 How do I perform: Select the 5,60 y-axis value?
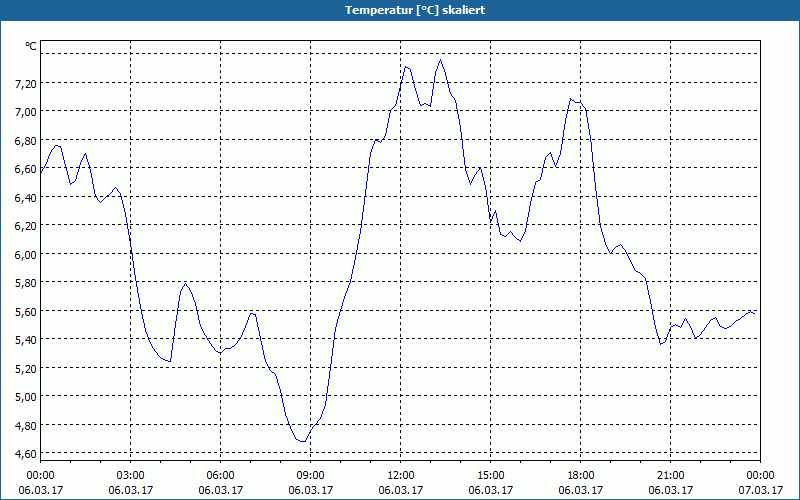point(26,312)
